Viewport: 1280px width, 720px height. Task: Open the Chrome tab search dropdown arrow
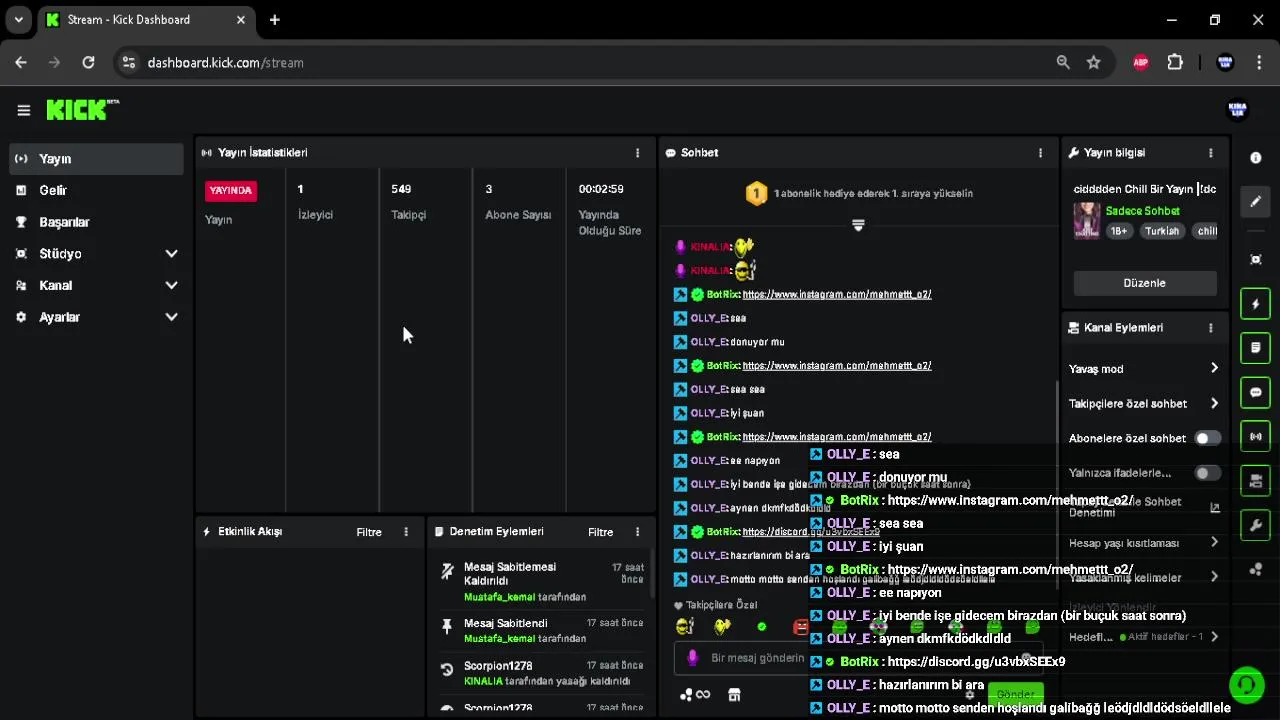click(x=18, y=19)
